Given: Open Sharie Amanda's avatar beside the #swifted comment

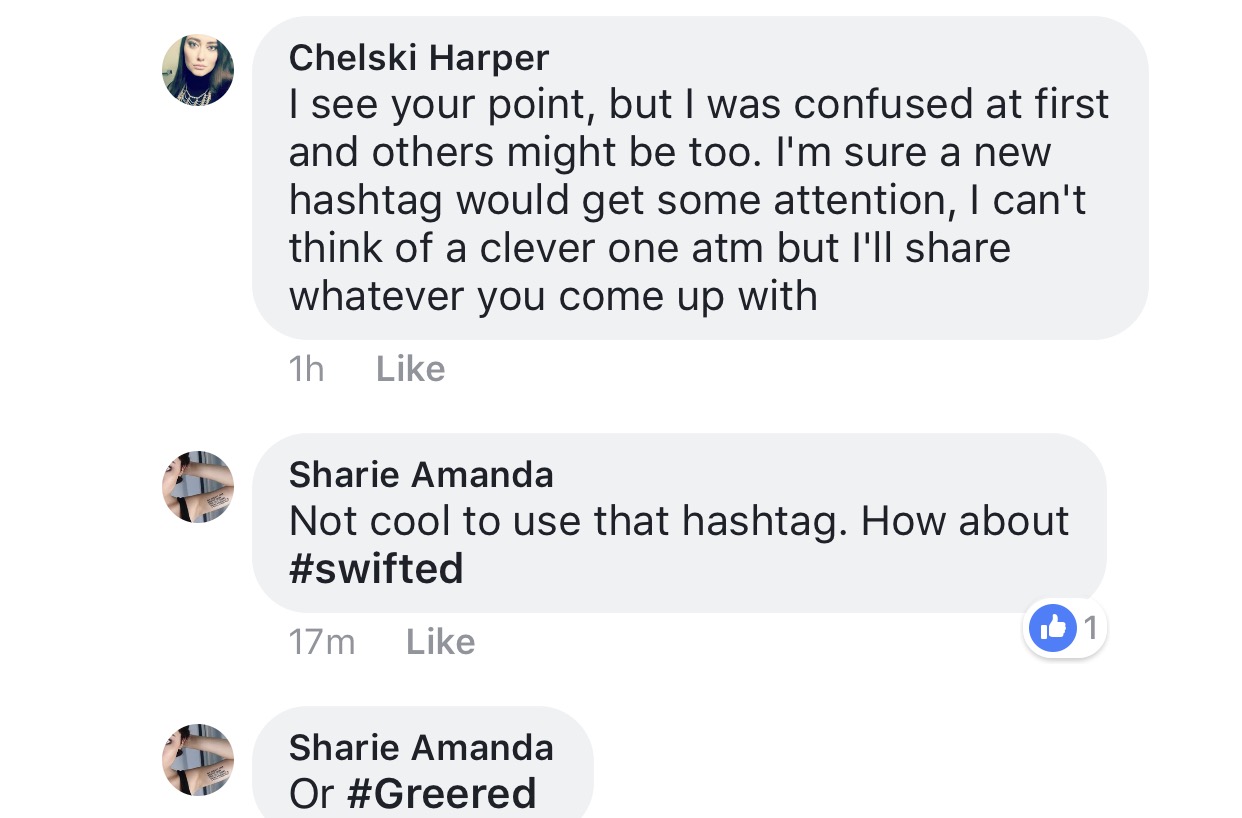Looking at the screenshot, I should pos(198,487).
